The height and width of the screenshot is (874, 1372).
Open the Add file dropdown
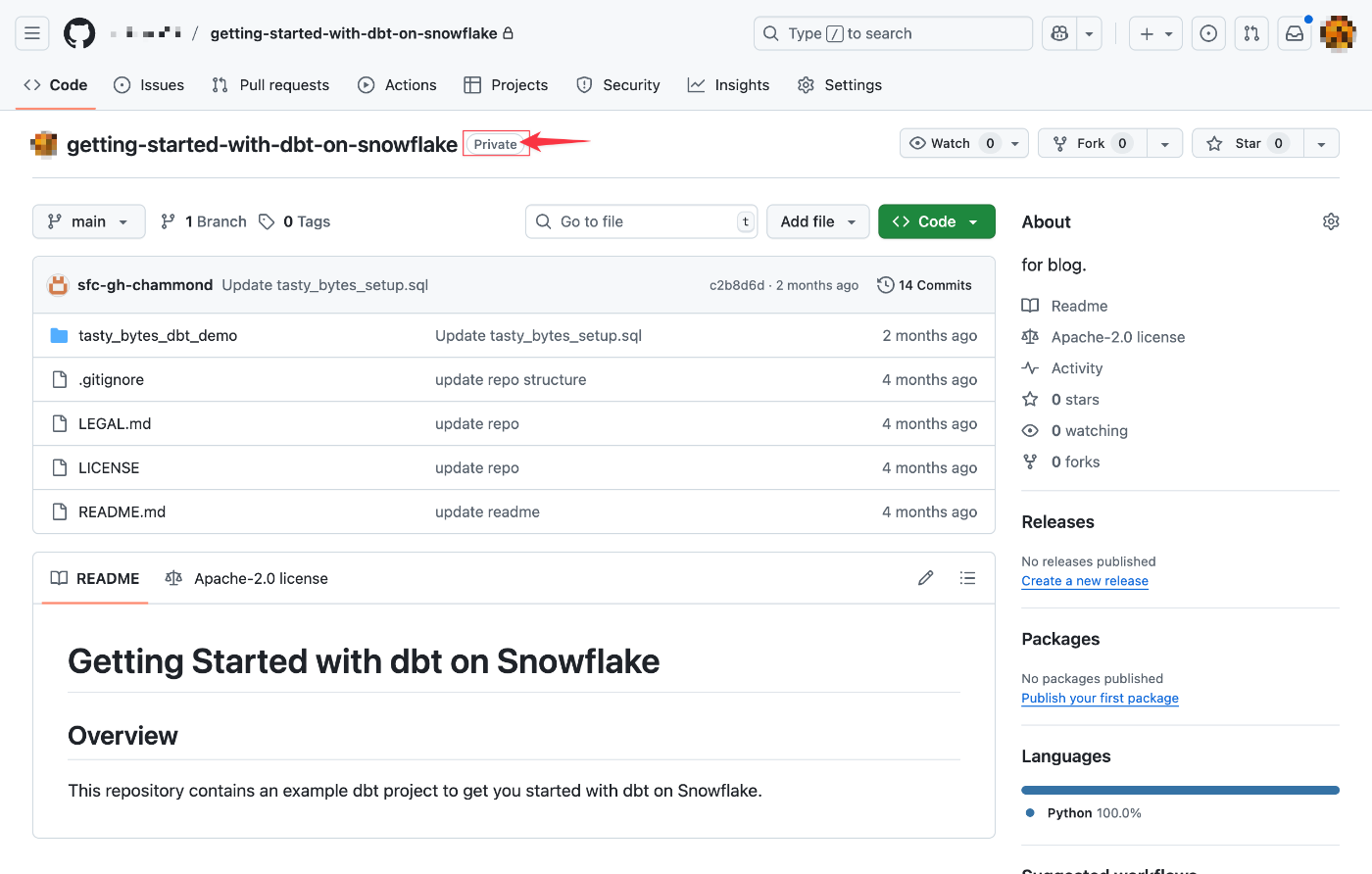click(x=818, y=221)
